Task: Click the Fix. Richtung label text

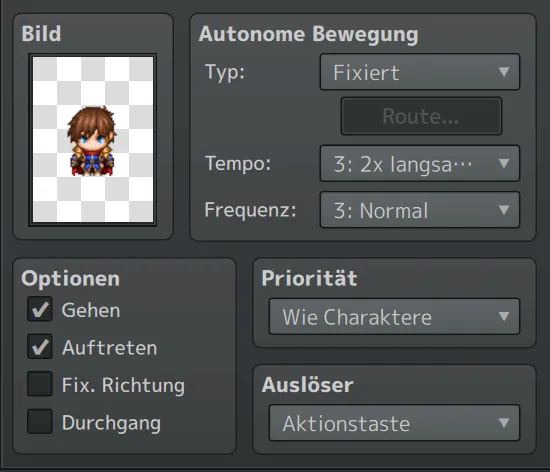Action: coord(123,385)
